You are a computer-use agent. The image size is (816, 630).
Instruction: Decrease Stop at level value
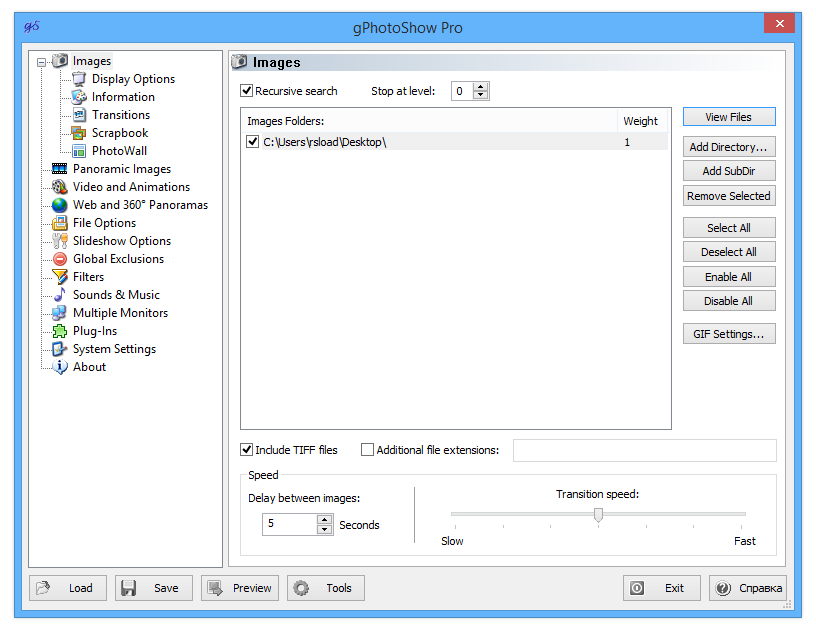(x=481, y=95)
